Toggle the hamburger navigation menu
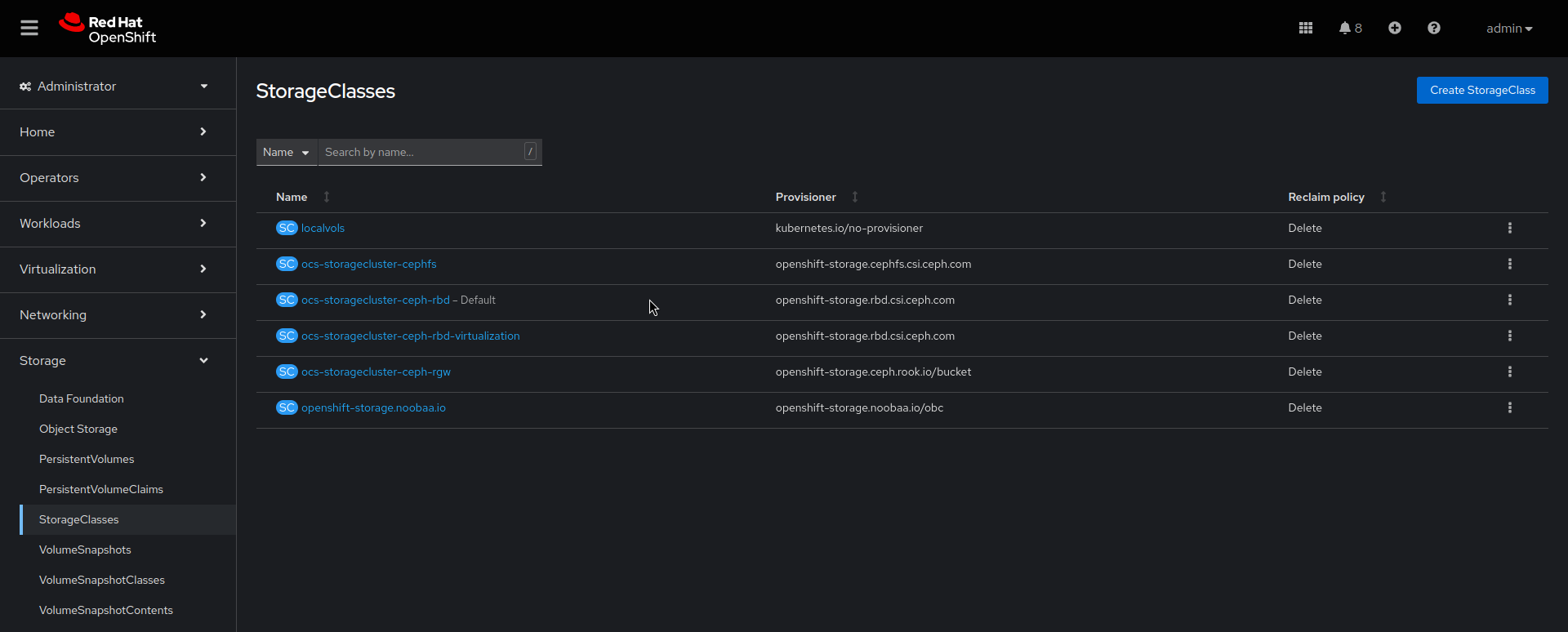This screenshot has width=1568, height=632. [29, 29]
